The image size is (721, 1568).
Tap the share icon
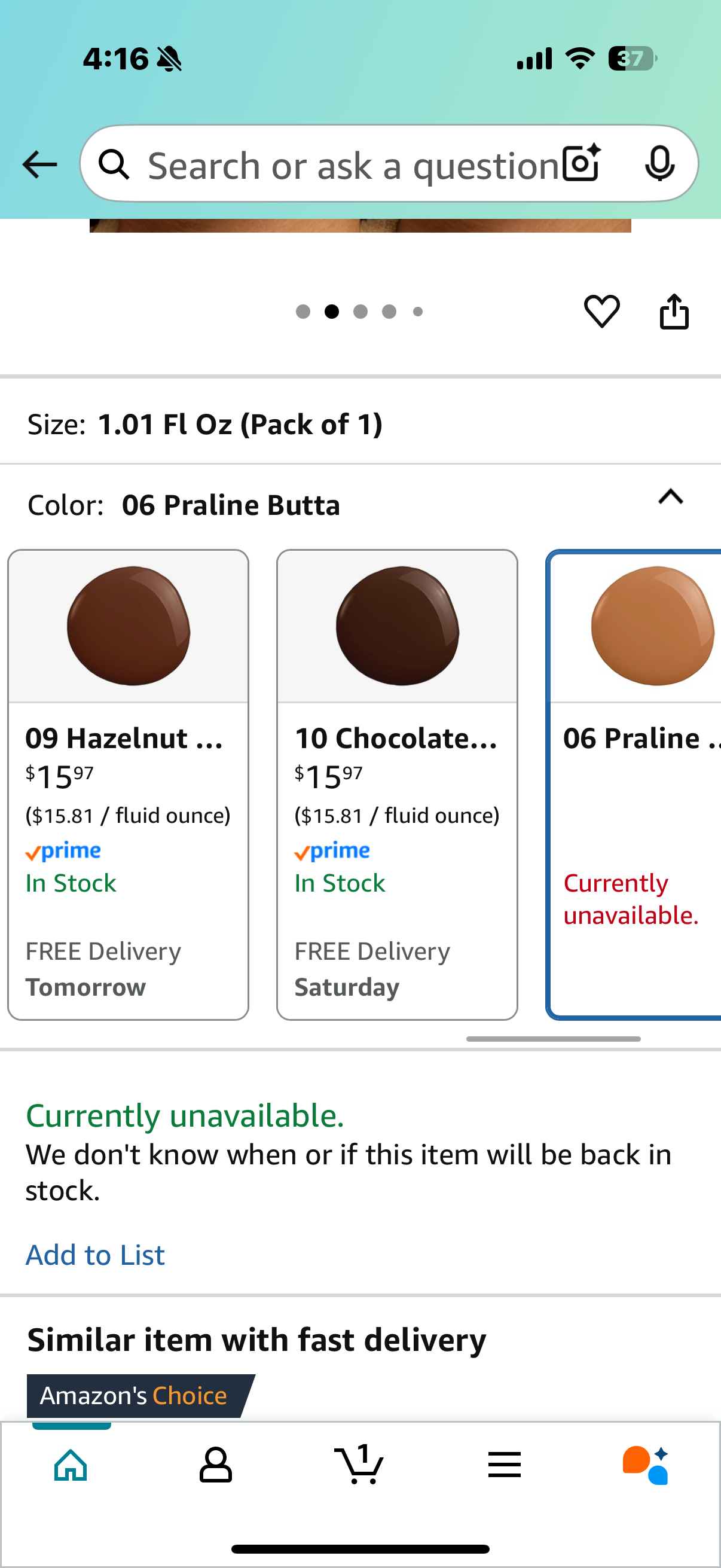(x=674, y=311)
